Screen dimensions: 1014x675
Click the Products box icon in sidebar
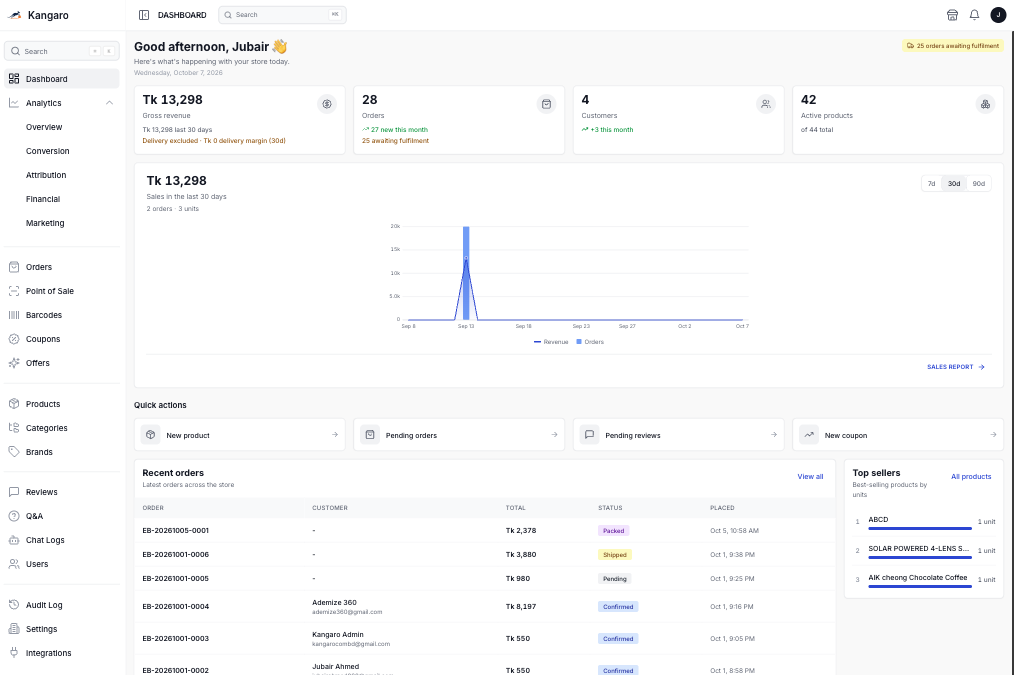tap(14, 403)
